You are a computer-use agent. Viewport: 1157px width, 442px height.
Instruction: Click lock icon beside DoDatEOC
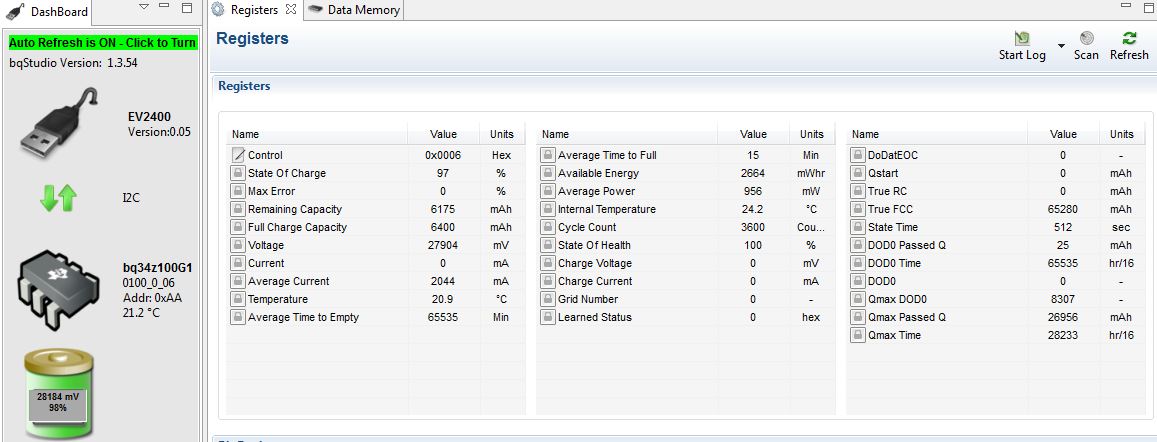point(858,155)
